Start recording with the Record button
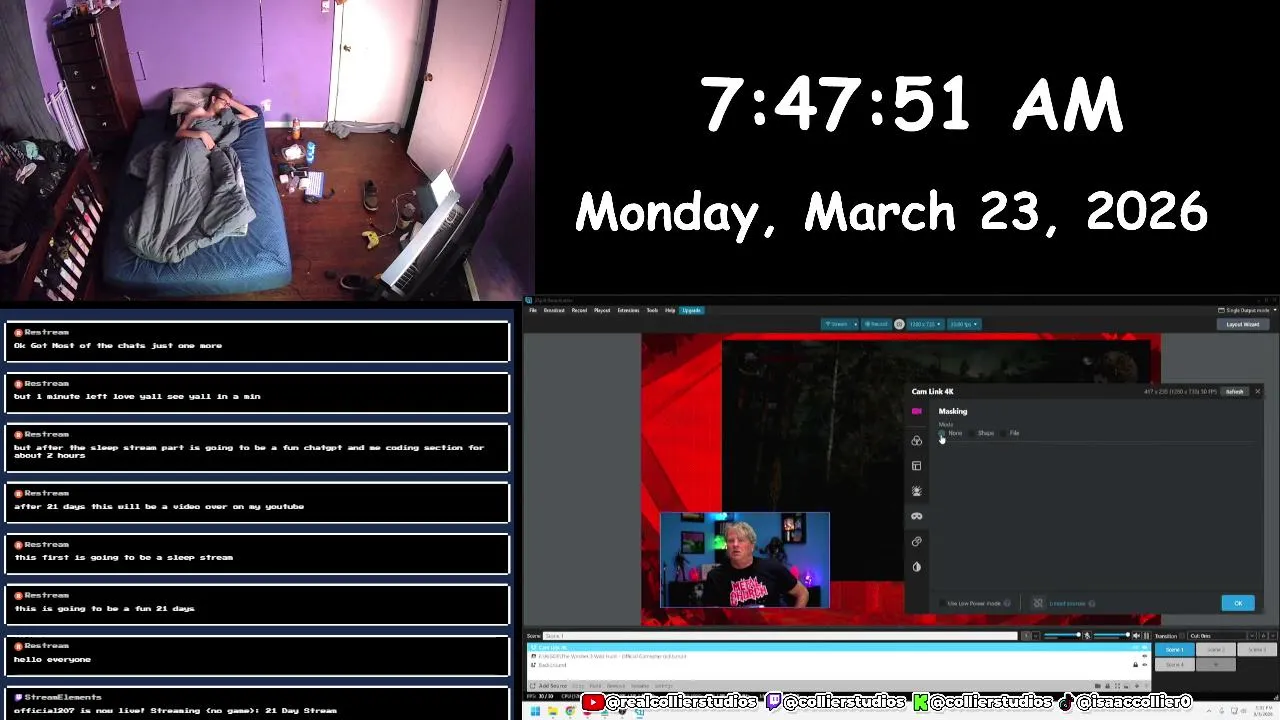Viewport: 1280px width, 720px height. tap(876, 324)
